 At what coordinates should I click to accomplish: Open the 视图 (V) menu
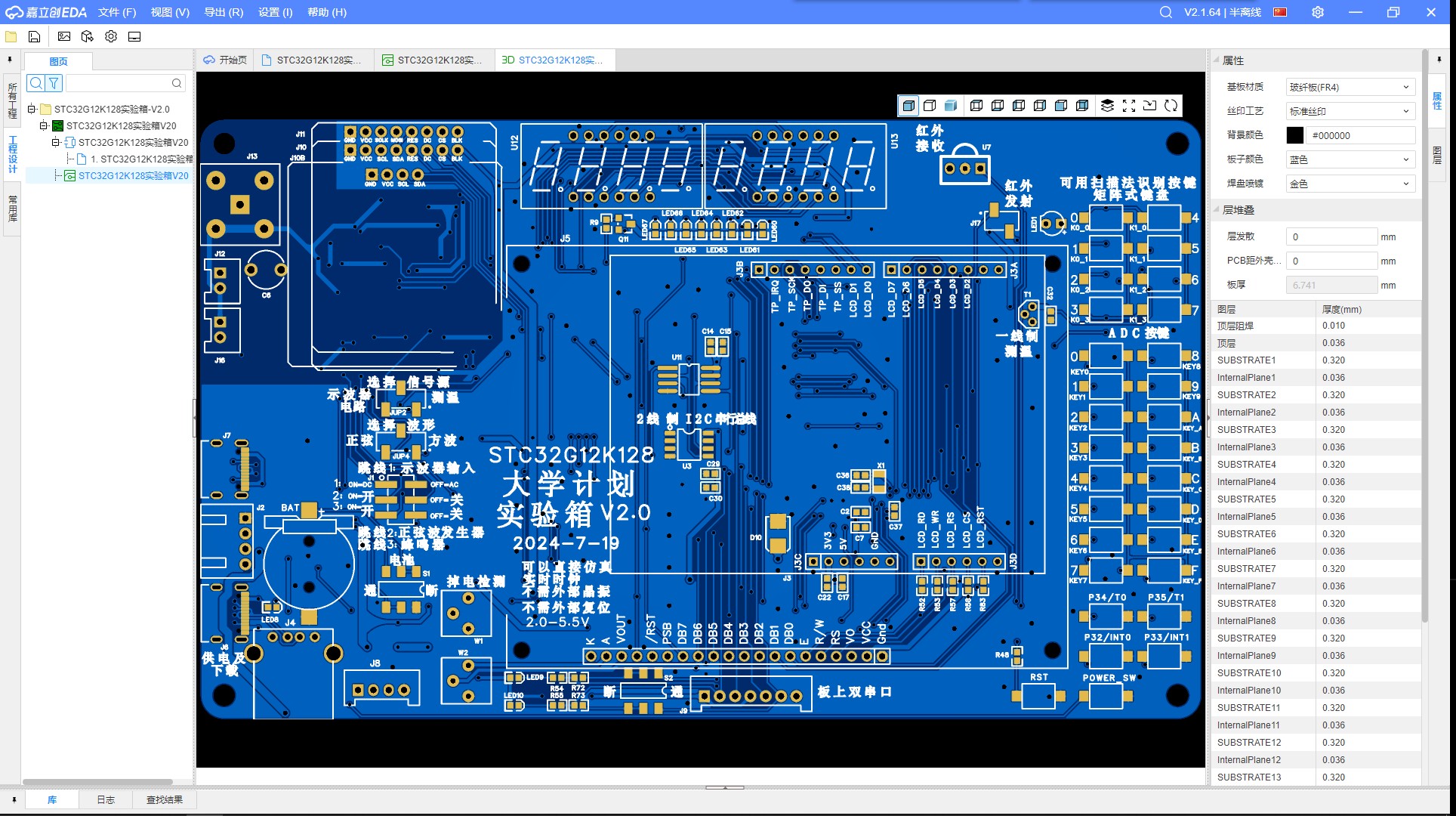(170, 12)
